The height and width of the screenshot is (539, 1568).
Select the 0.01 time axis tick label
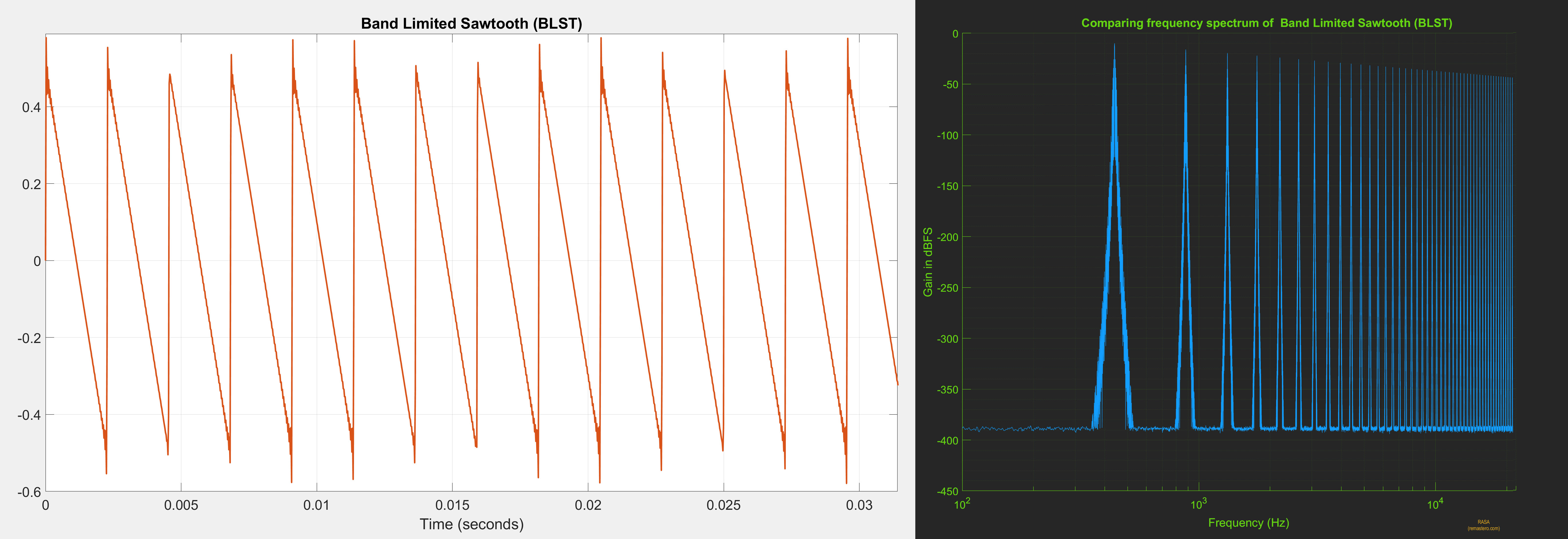pyautogui.click(x=316, y=505)
